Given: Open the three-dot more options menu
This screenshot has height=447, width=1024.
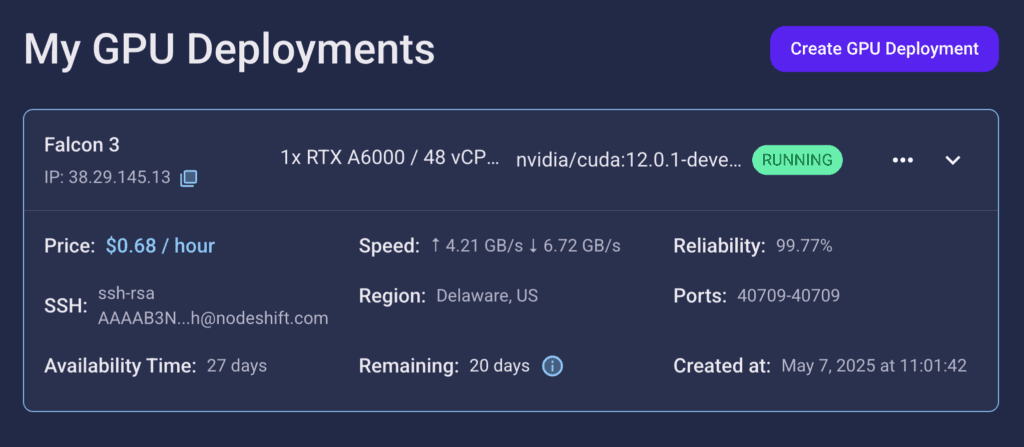Looking at the screenshot, I should pos(902,160).
